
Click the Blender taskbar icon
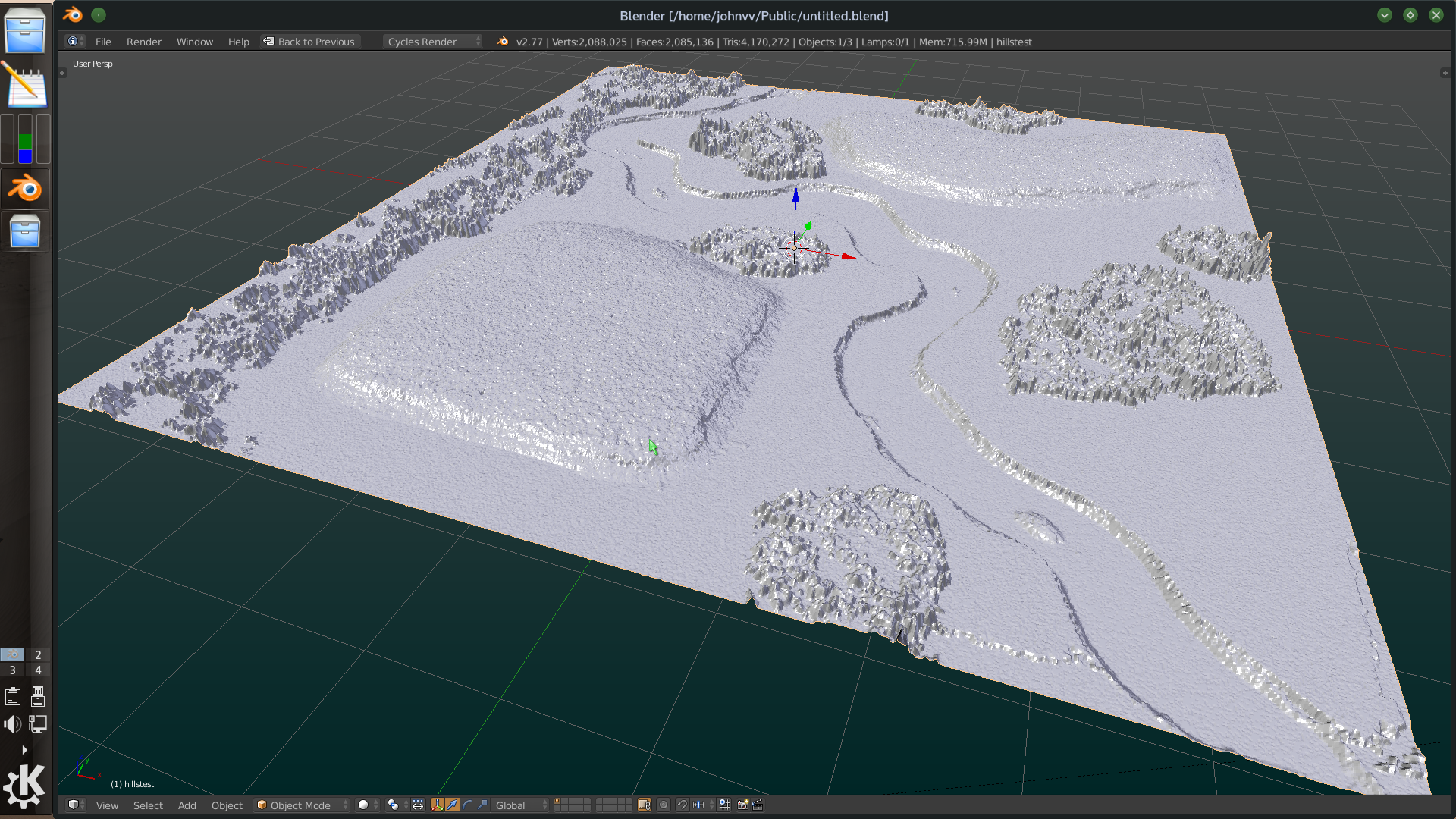coord(25,188)
